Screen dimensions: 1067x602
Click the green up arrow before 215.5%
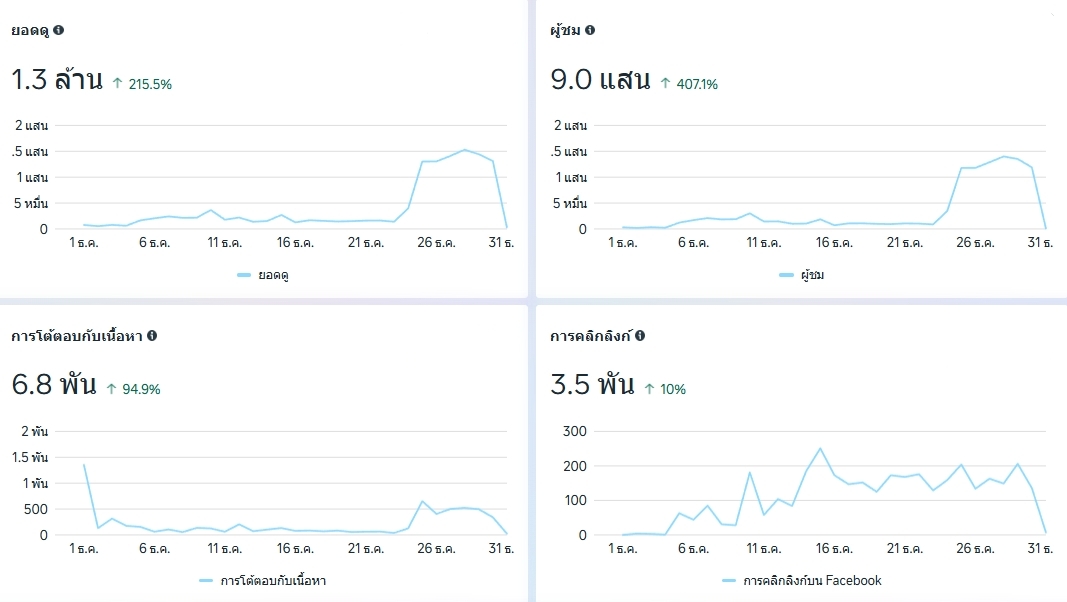pos(118,84)
